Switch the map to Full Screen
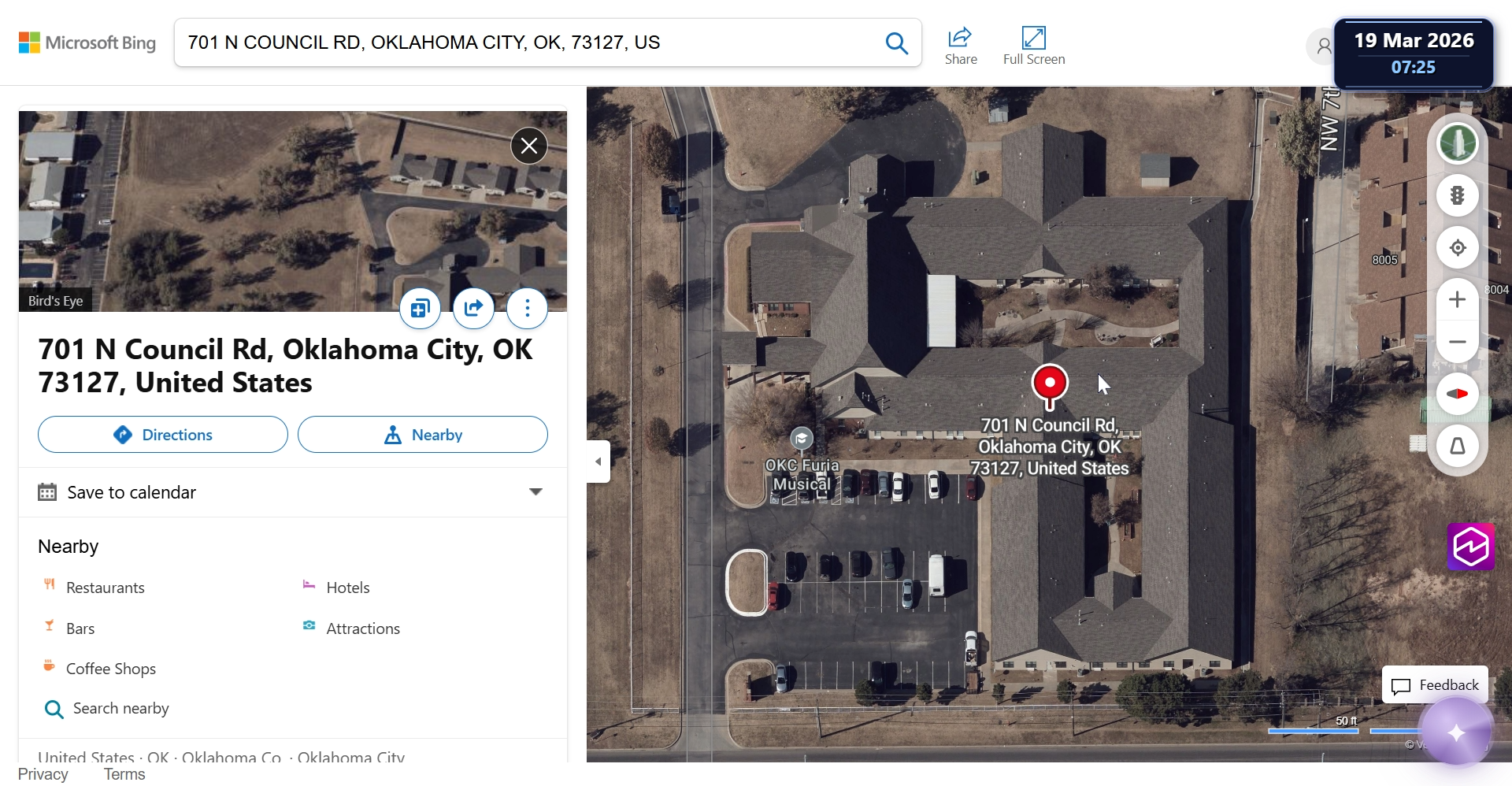This screenshot has height=786, width=1512. click(1034, 46)
